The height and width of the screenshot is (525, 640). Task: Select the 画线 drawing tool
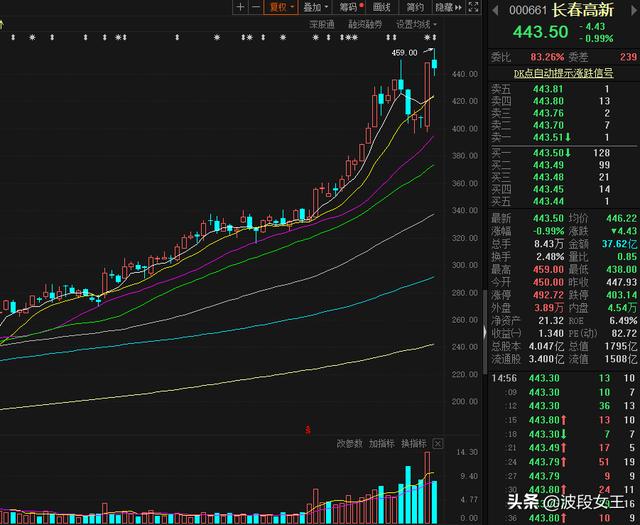(x=382, y=7)
